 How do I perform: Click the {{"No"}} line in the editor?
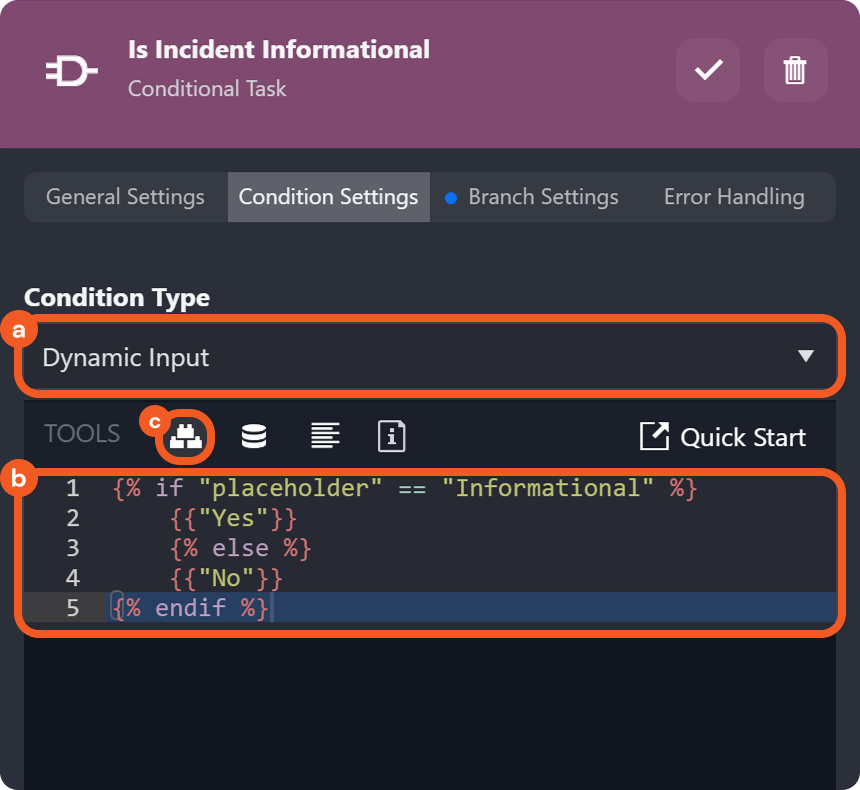tap(226, 578)
